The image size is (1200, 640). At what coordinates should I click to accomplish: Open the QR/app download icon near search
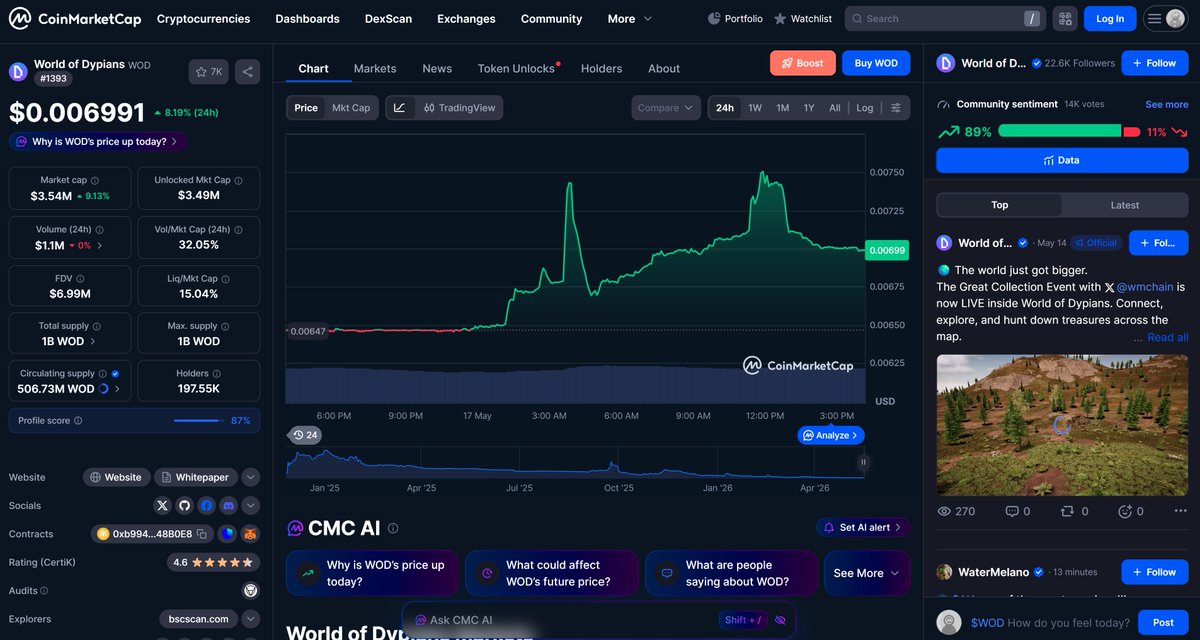coord(1065,18)
